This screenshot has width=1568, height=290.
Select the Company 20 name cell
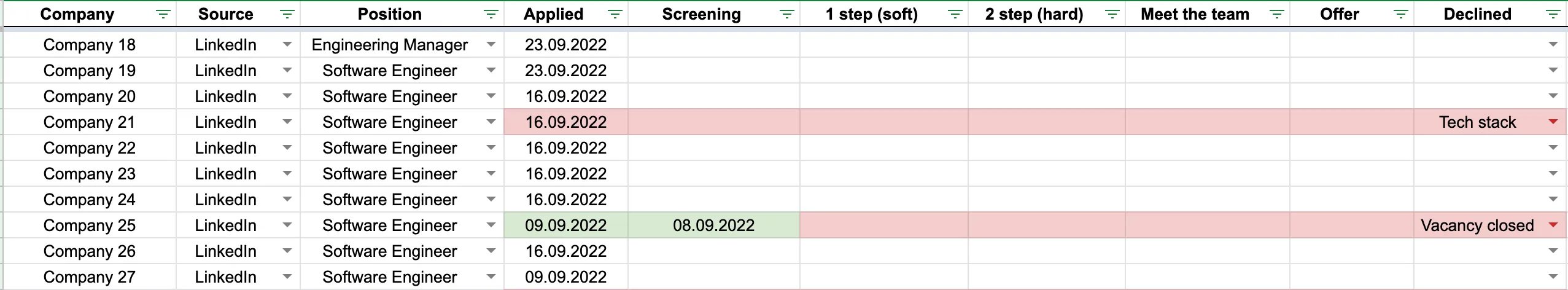point(90,96)
